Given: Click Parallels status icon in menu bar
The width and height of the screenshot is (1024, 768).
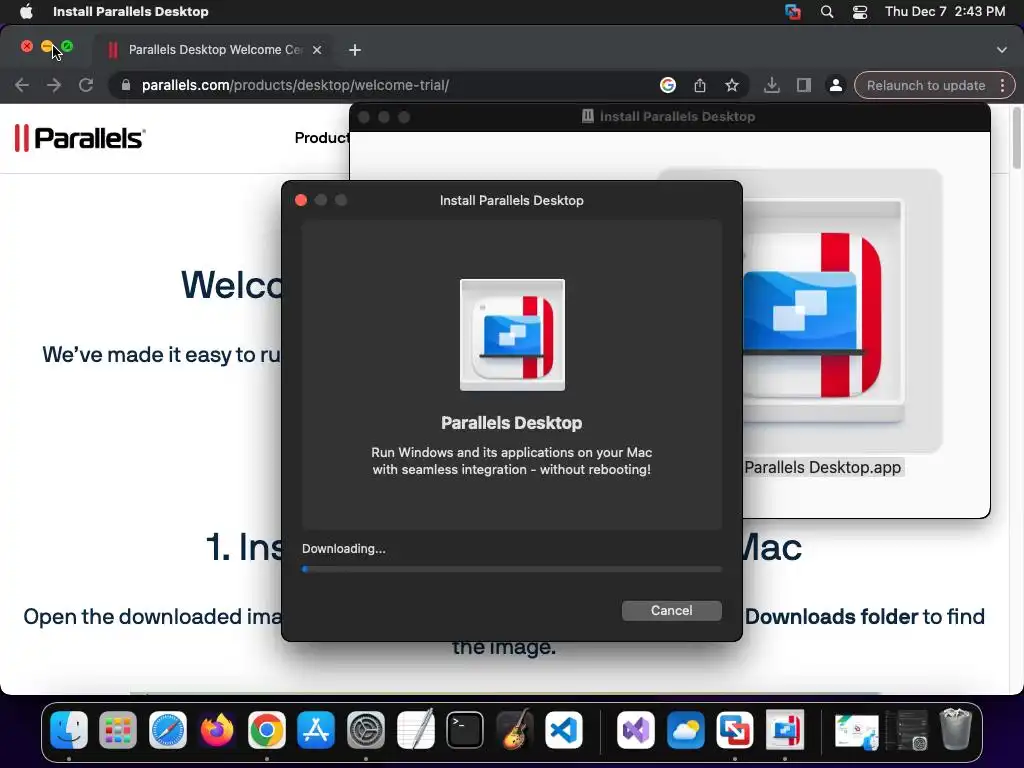Looking at the screenshot, I should (x=793, y=11).
